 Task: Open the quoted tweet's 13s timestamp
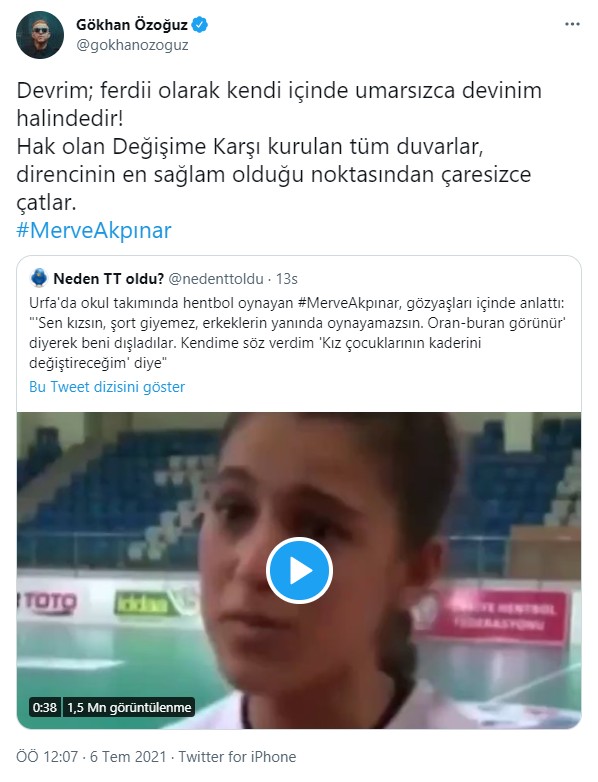tap(287, 279)
